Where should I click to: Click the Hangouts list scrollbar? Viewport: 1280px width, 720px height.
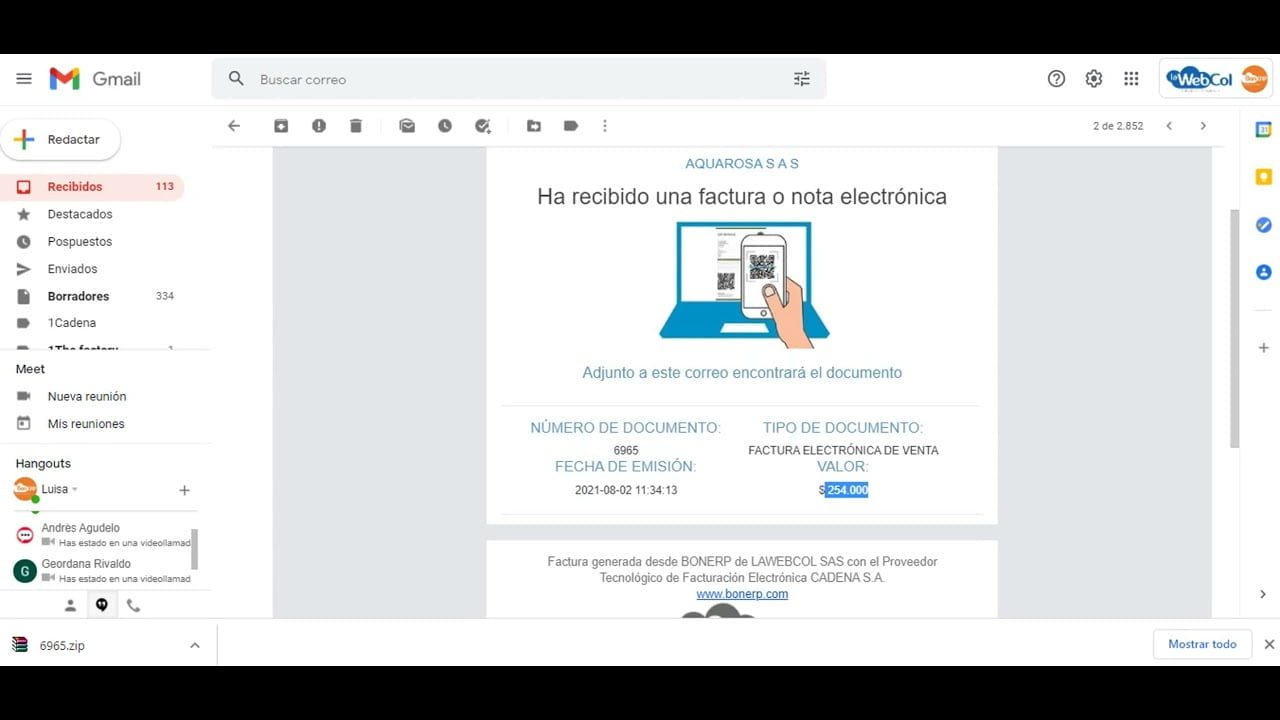tap(194, 549)
